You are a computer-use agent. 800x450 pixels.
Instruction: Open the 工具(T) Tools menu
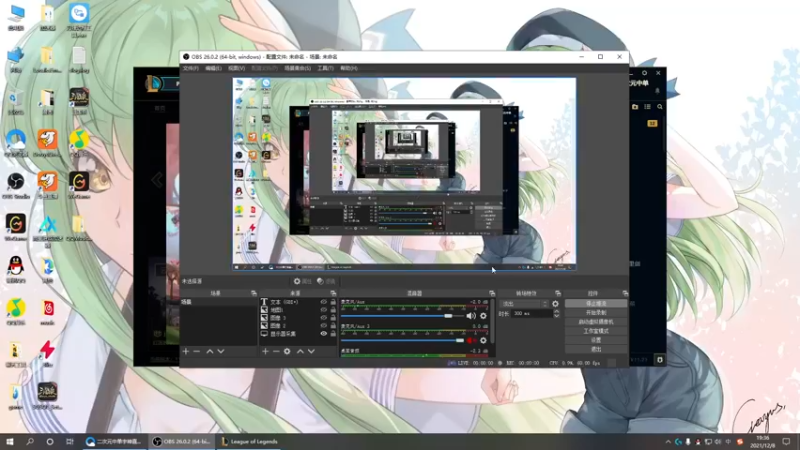point(326,68)
